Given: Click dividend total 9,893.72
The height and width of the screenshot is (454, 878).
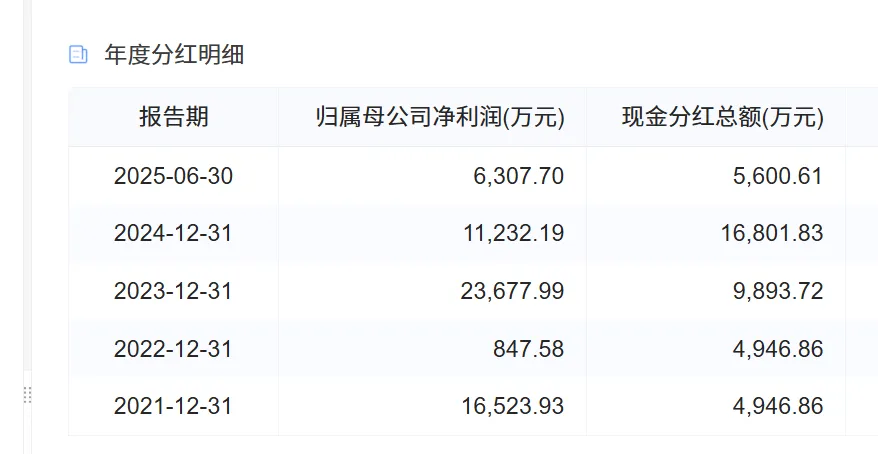Looking at the screenshot, I should point(778,291).
